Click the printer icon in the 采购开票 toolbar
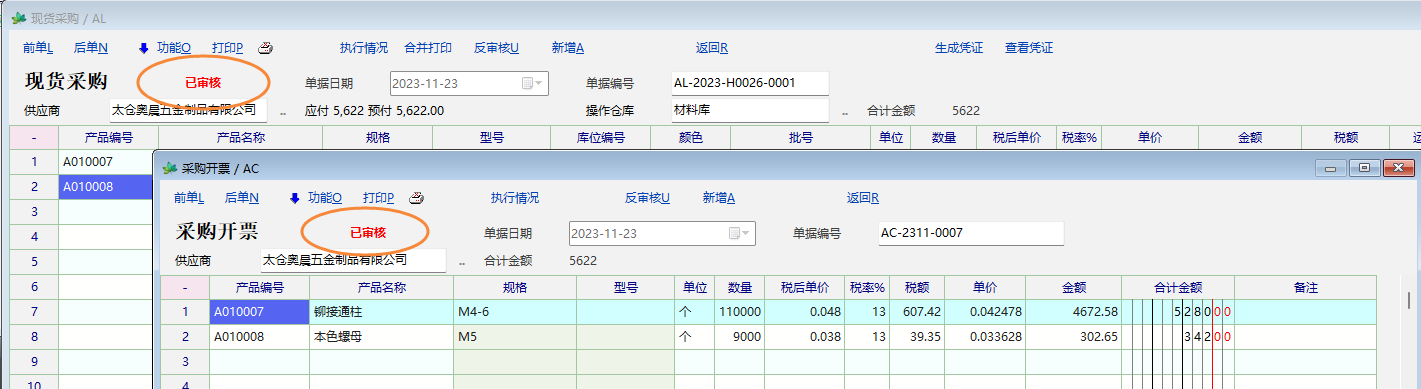Image resolution: width=1421 pixels, height=389 pixels. point(417,198)
